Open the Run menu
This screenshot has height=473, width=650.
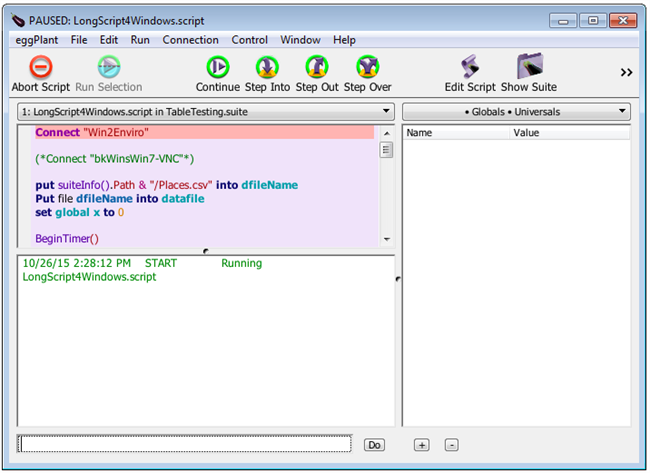(x=140, y=40)
